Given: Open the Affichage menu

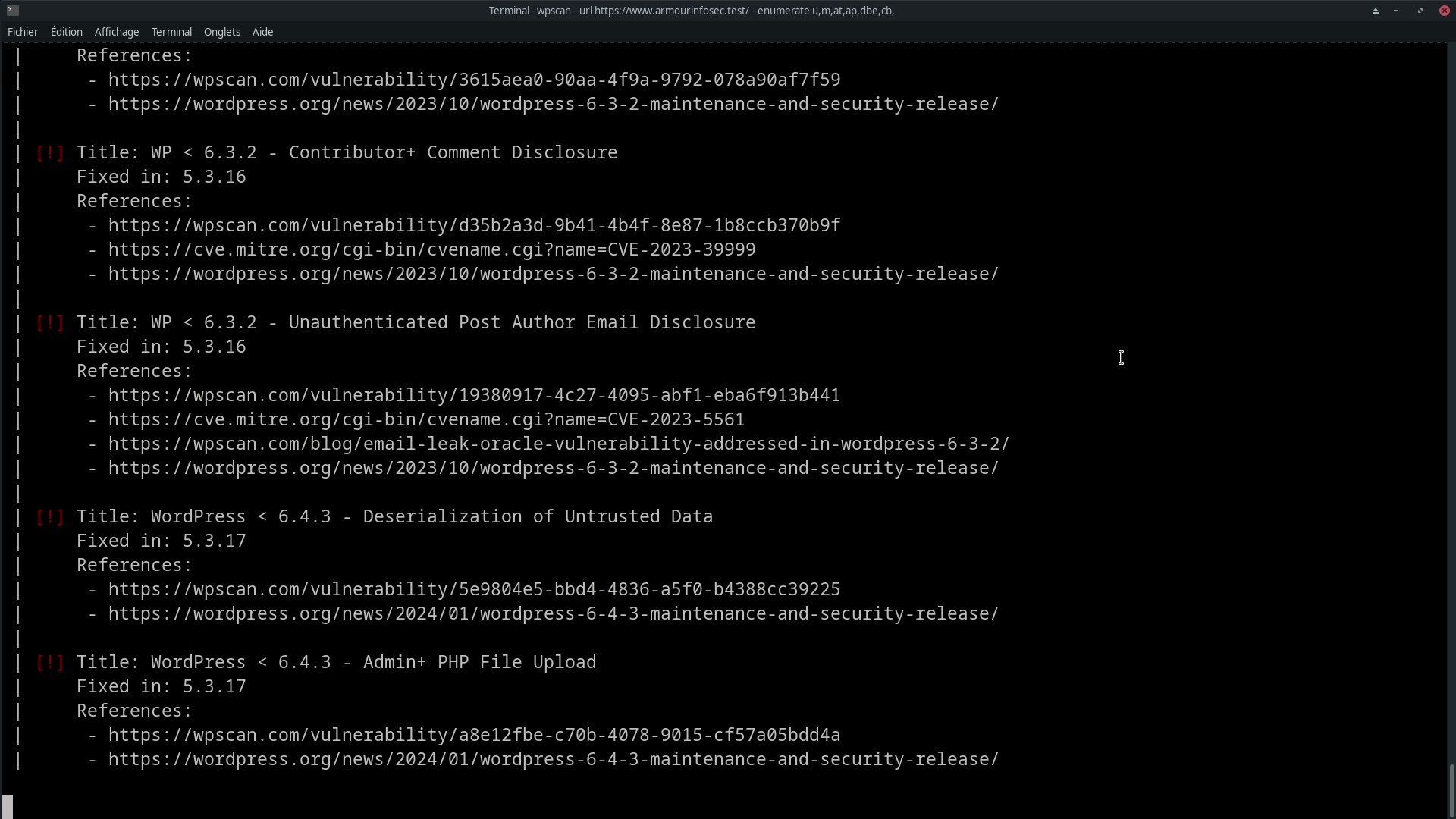Looking at the screenshot, I should tap(117, 32).
